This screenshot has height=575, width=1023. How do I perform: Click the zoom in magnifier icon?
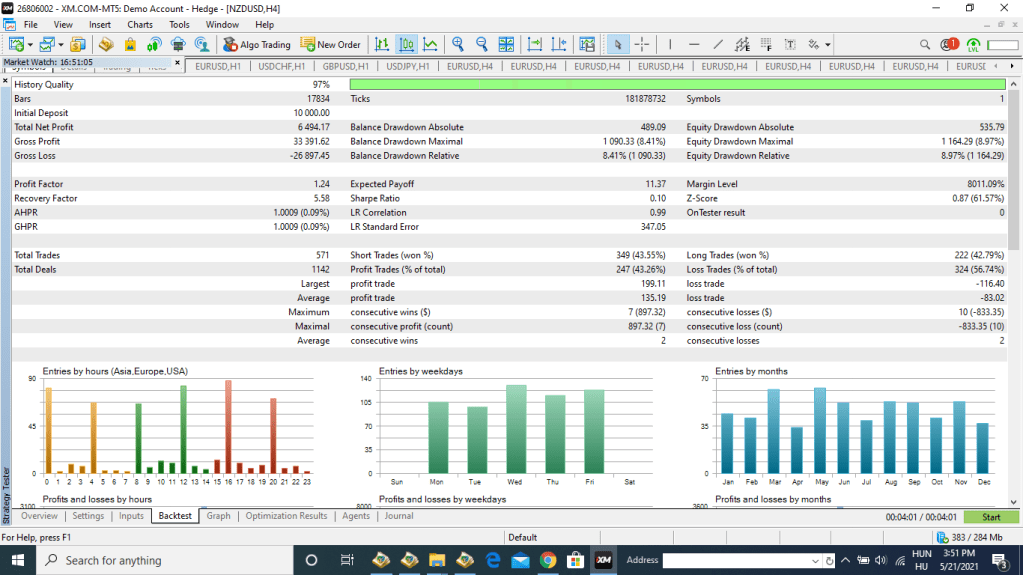click(x=458, y=44)
